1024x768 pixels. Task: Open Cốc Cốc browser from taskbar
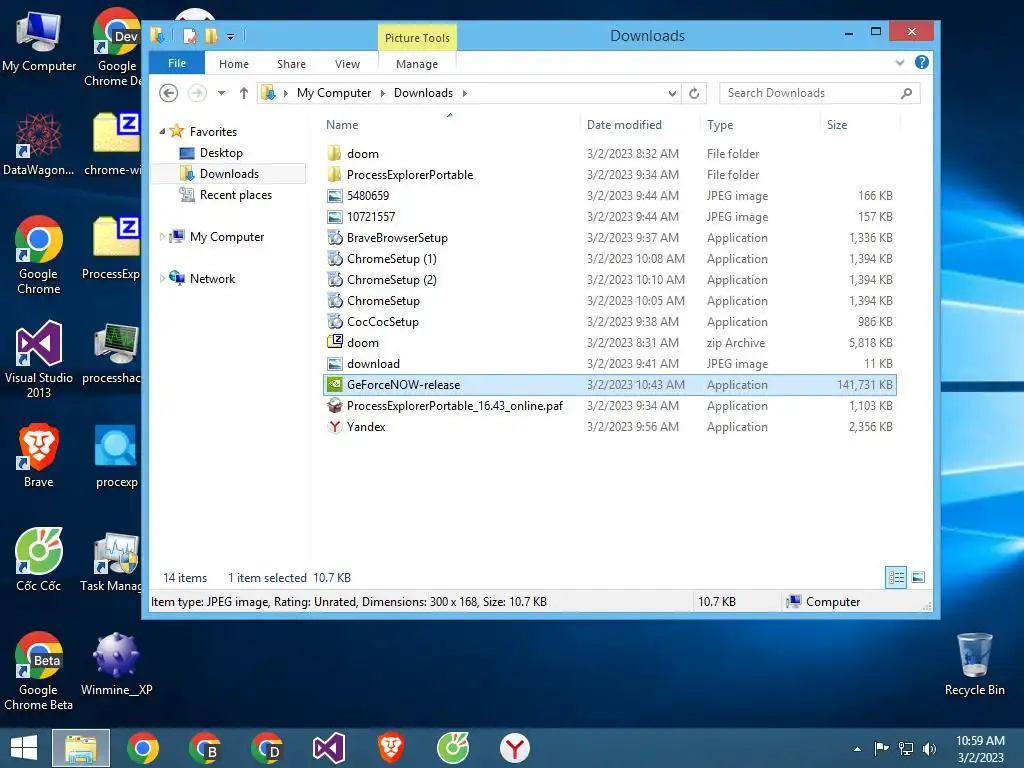[453, 748]
